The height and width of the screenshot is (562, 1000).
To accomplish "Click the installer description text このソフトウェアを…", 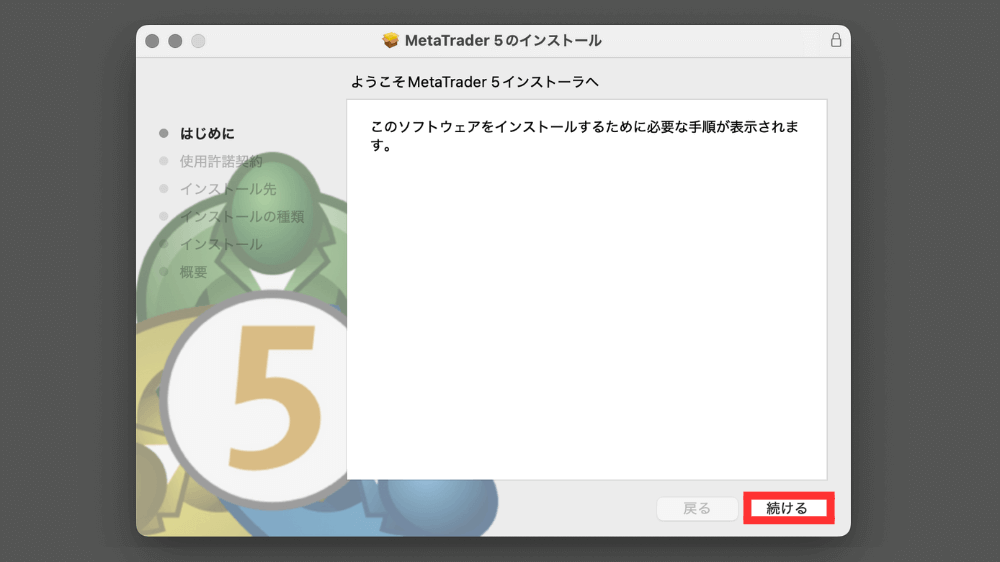I will coord(584,136).
